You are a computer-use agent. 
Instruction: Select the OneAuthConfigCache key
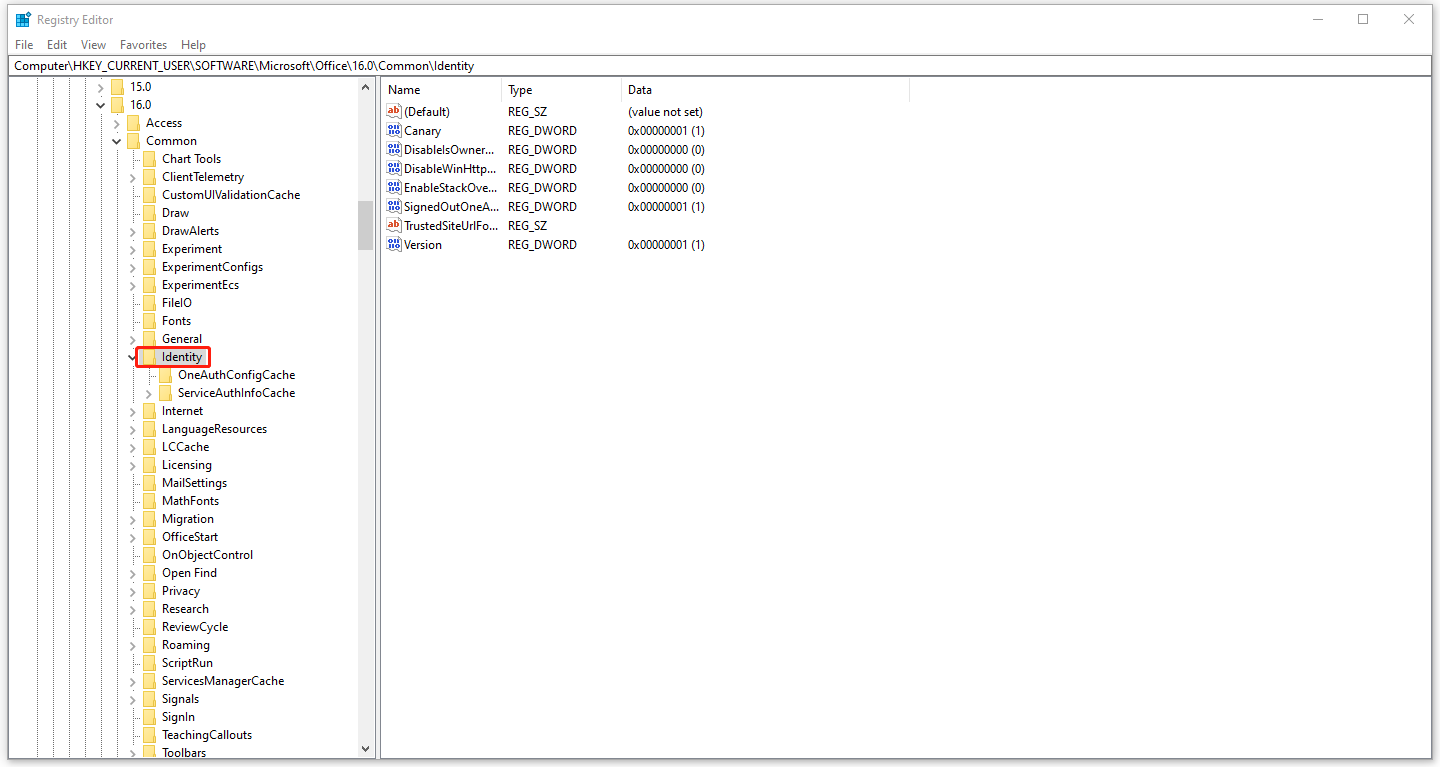(x=236, y=375)
